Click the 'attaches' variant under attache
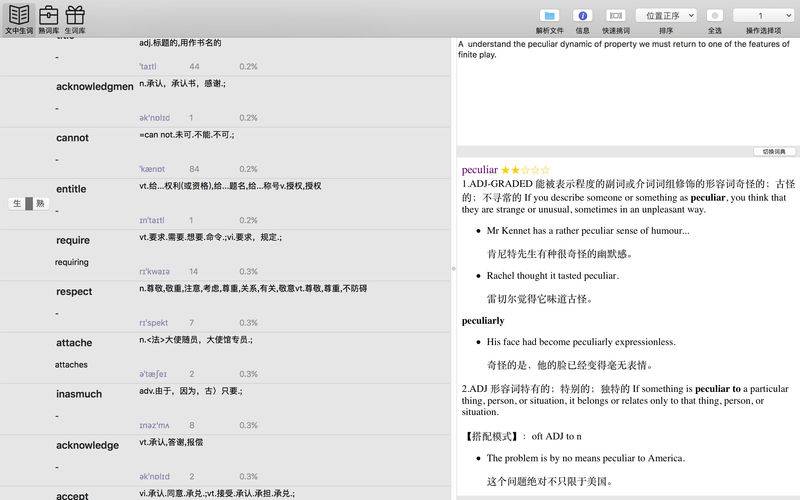 click(71, 365)
